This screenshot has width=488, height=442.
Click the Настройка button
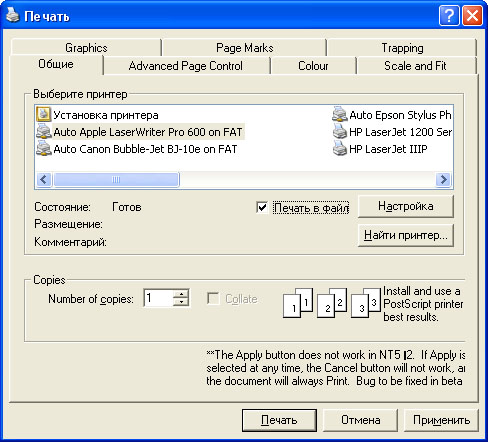point(406,206)
